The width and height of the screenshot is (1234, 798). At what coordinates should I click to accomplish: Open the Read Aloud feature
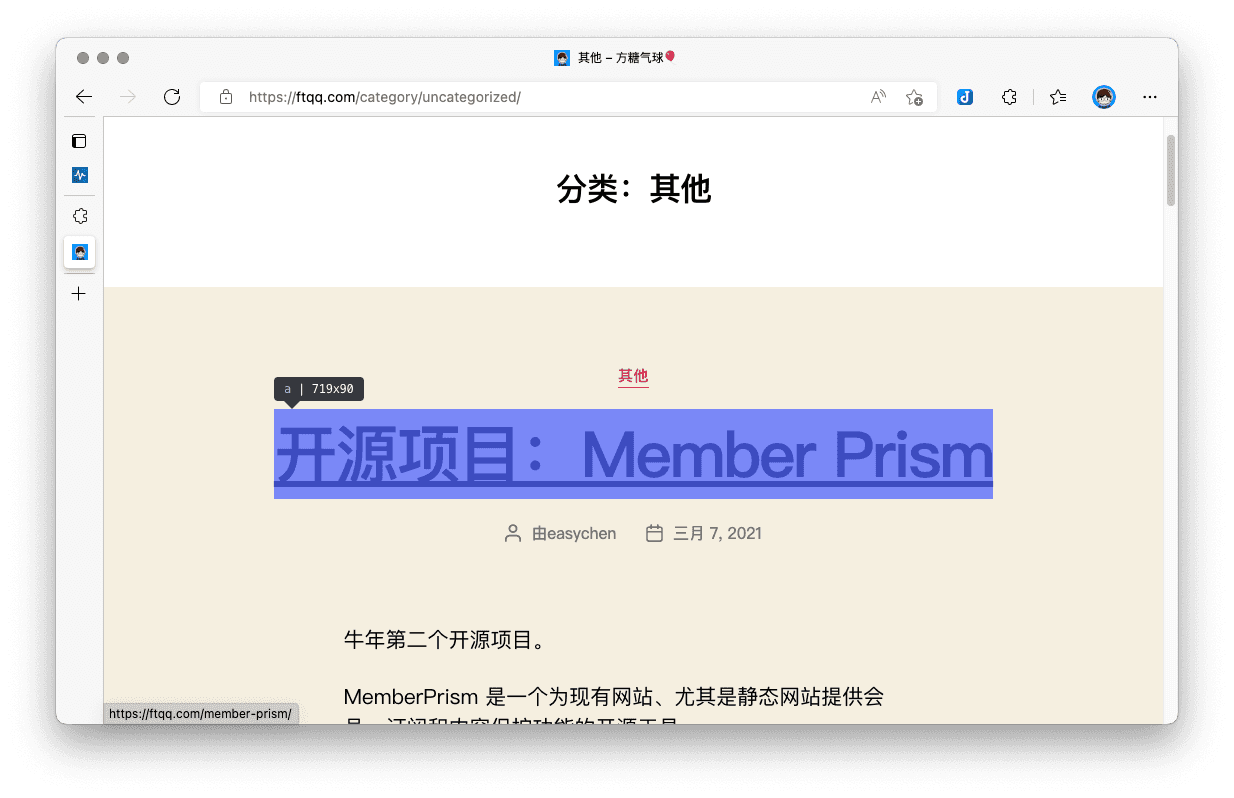click(878, 97)
